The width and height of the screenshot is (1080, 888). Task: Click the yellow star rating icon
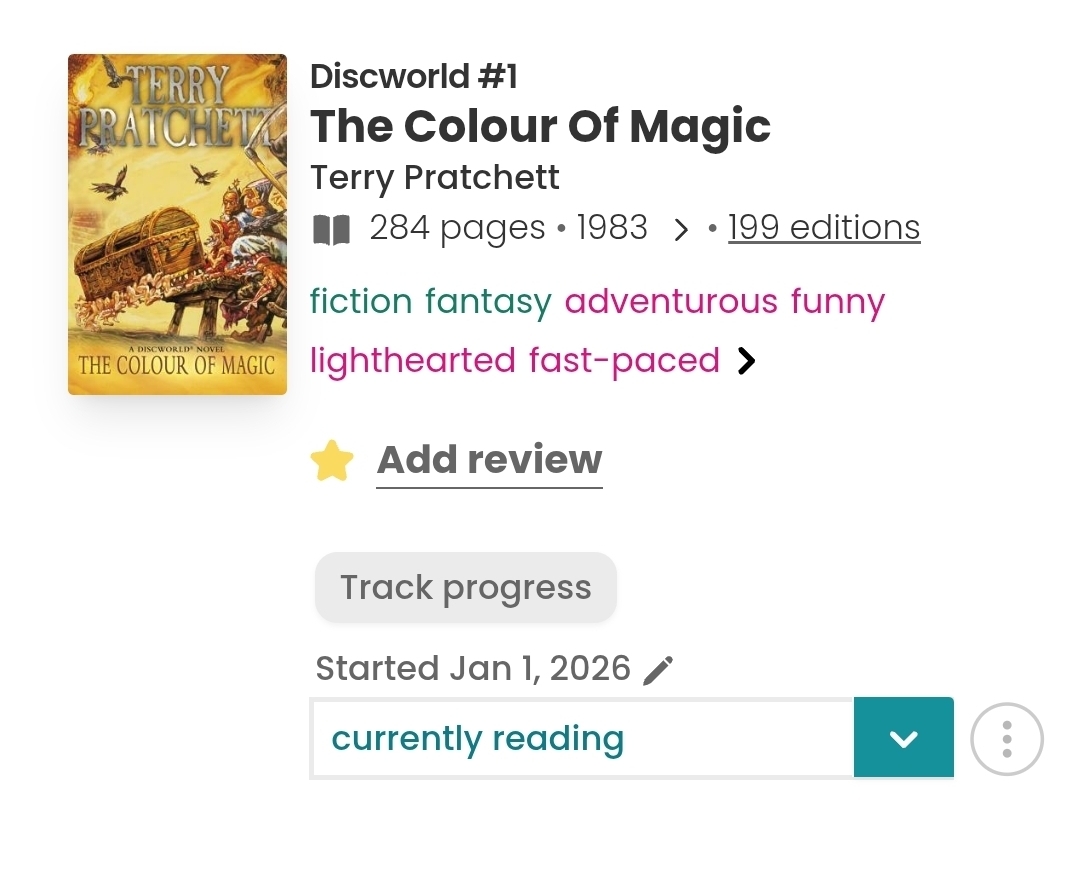(x=332, y=461)
